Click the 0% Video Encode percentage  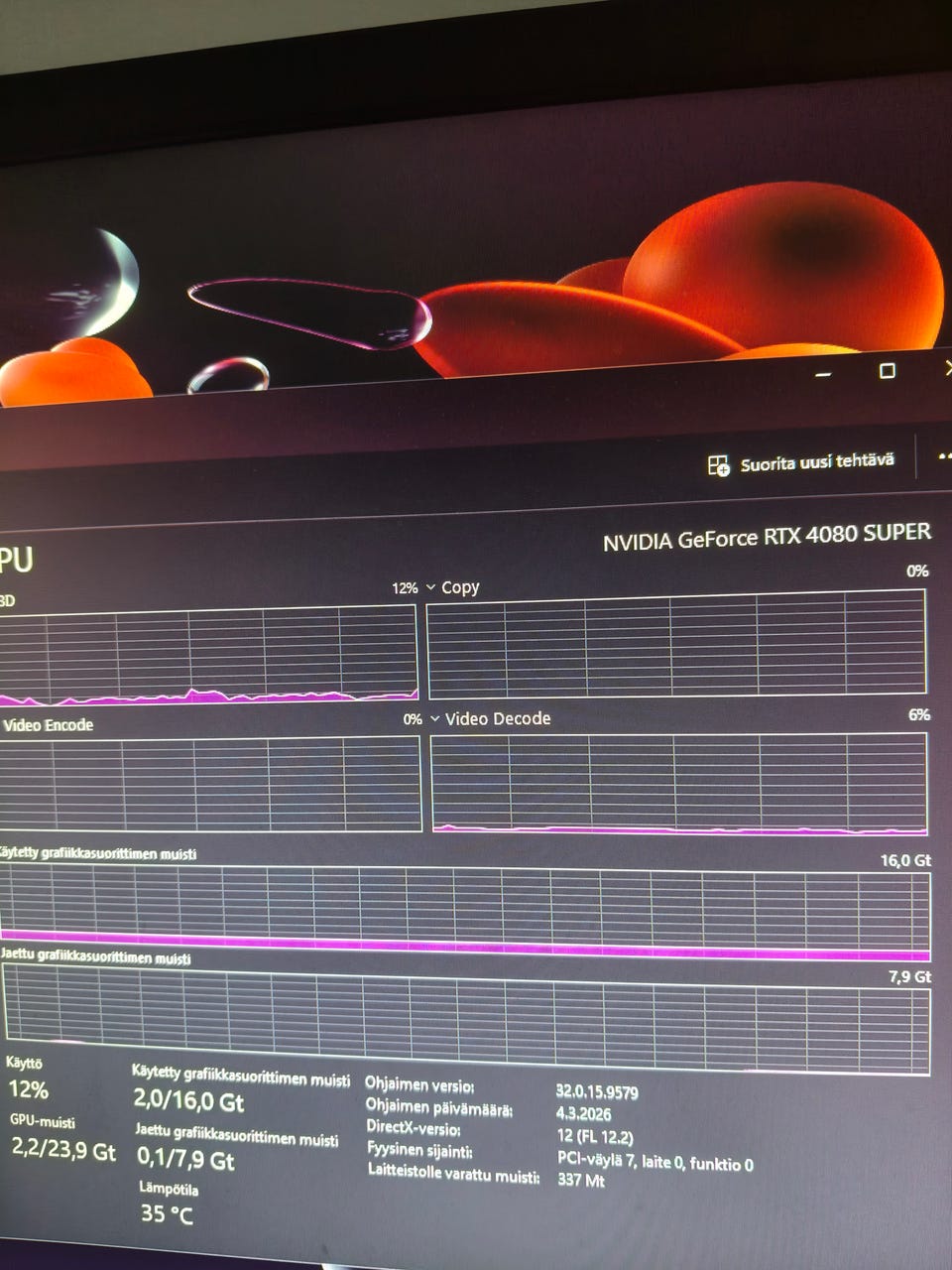413,719
